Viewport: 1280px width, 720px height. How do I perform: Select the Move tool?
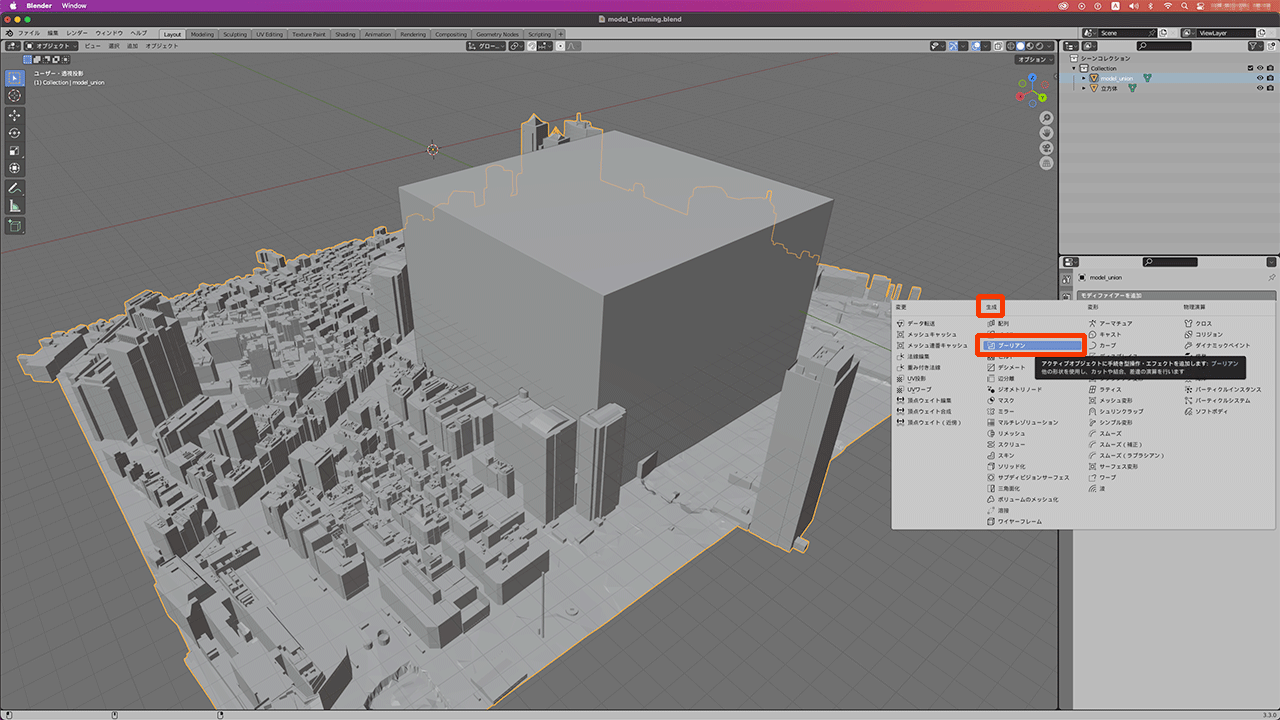click(x=15, y=115)
